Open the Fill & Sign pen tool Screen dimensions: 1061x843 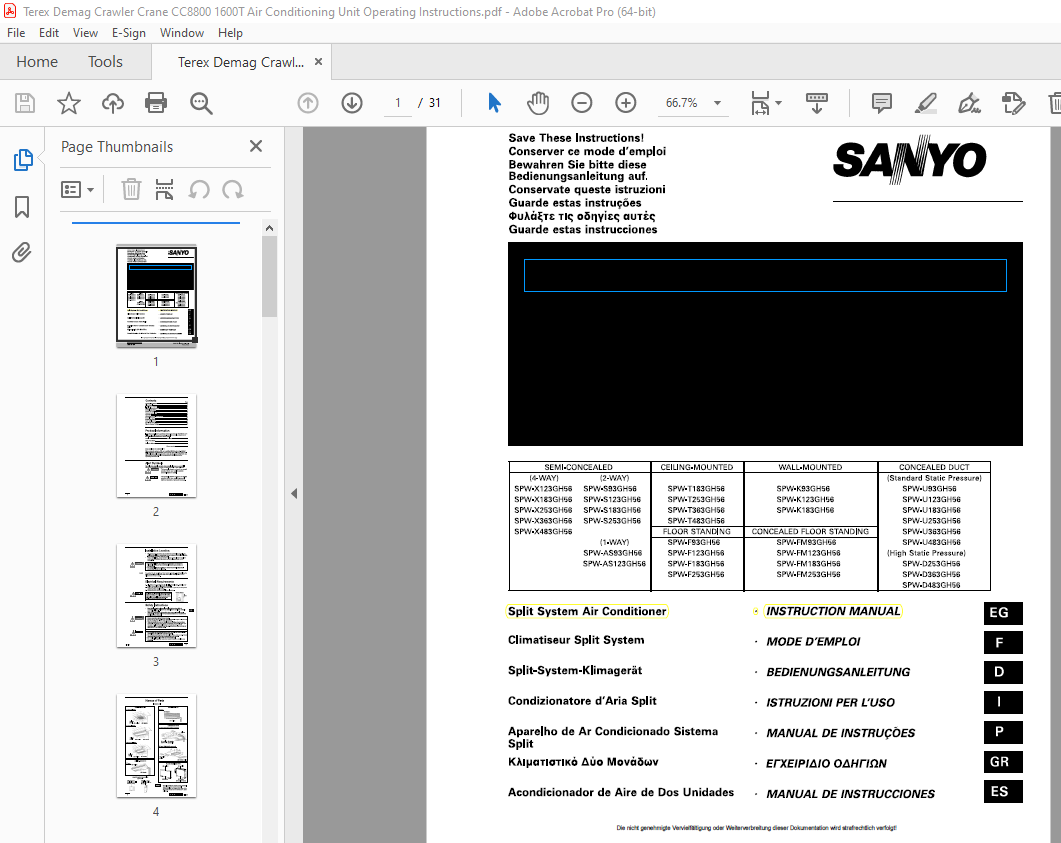point(969,103)
